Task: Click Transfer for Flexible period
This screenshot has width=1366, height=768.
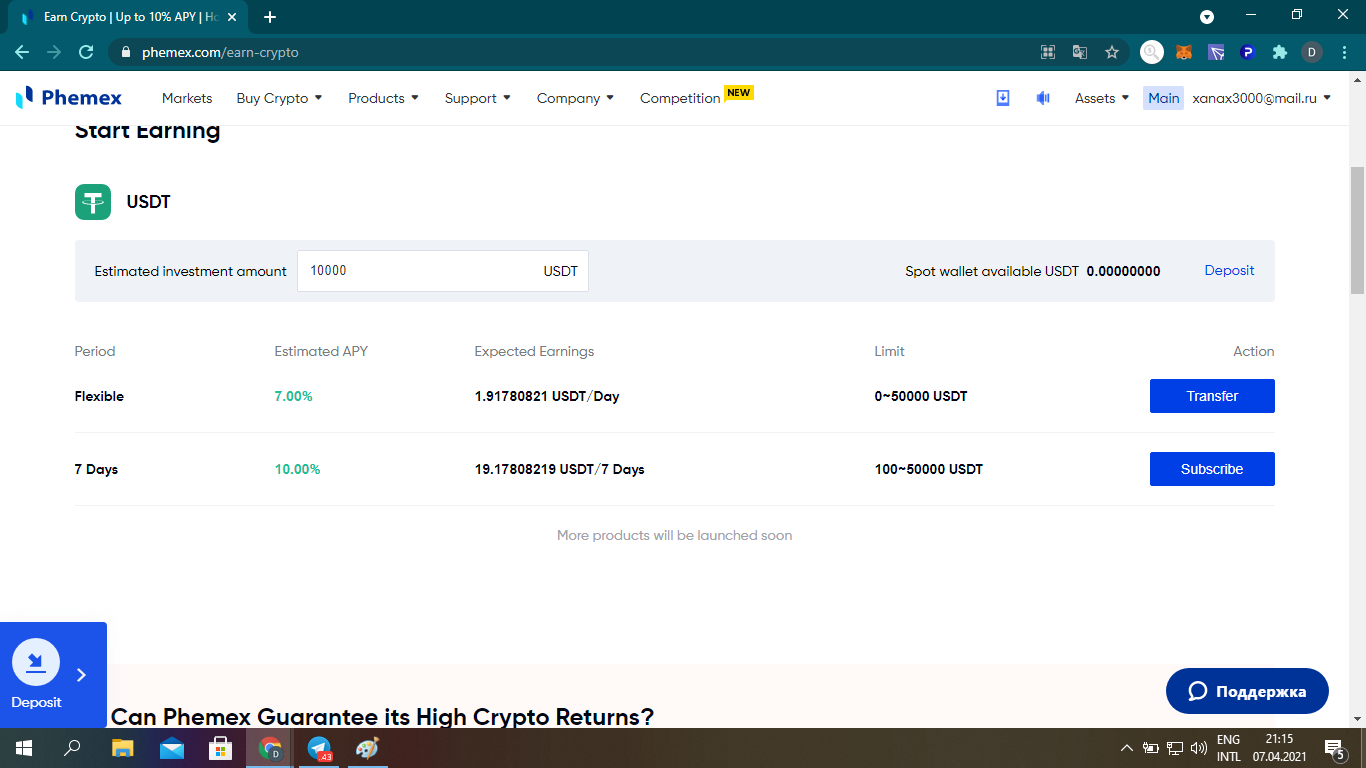Action: (1212, 396)
